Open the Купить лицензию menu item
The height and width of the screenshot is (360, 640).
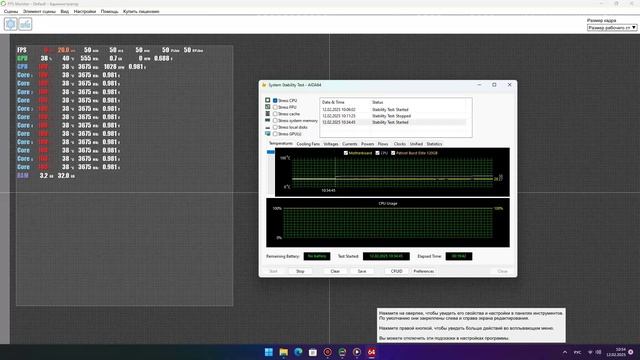pos(141,11)
